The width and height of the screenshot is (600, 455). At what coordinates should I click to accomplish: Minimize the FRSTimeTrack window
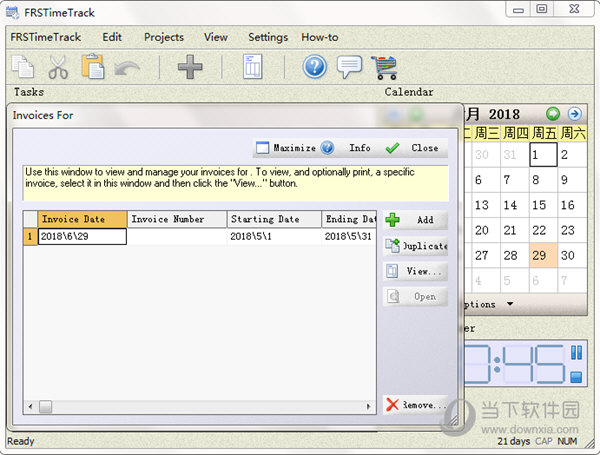tap(518, 9)
